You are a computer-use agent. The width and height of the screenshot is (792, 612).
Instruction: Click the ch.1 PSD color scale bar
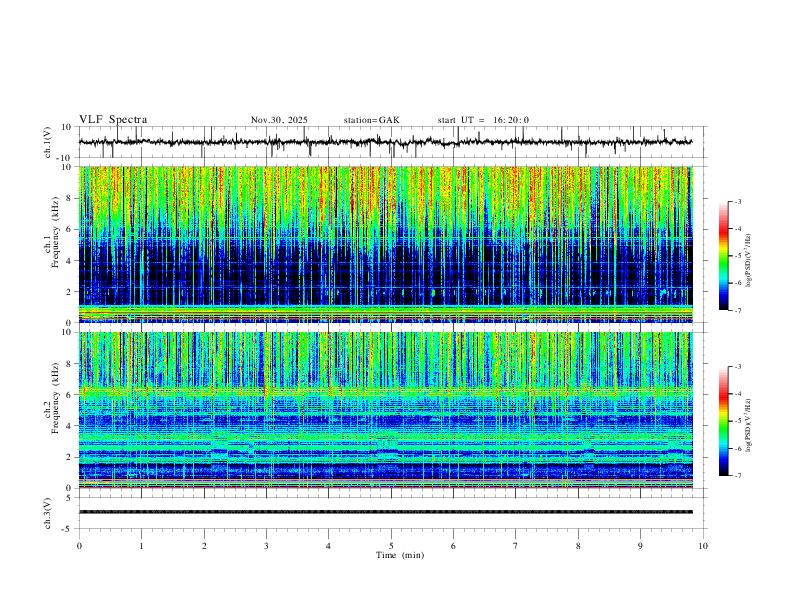coord(723,256)
